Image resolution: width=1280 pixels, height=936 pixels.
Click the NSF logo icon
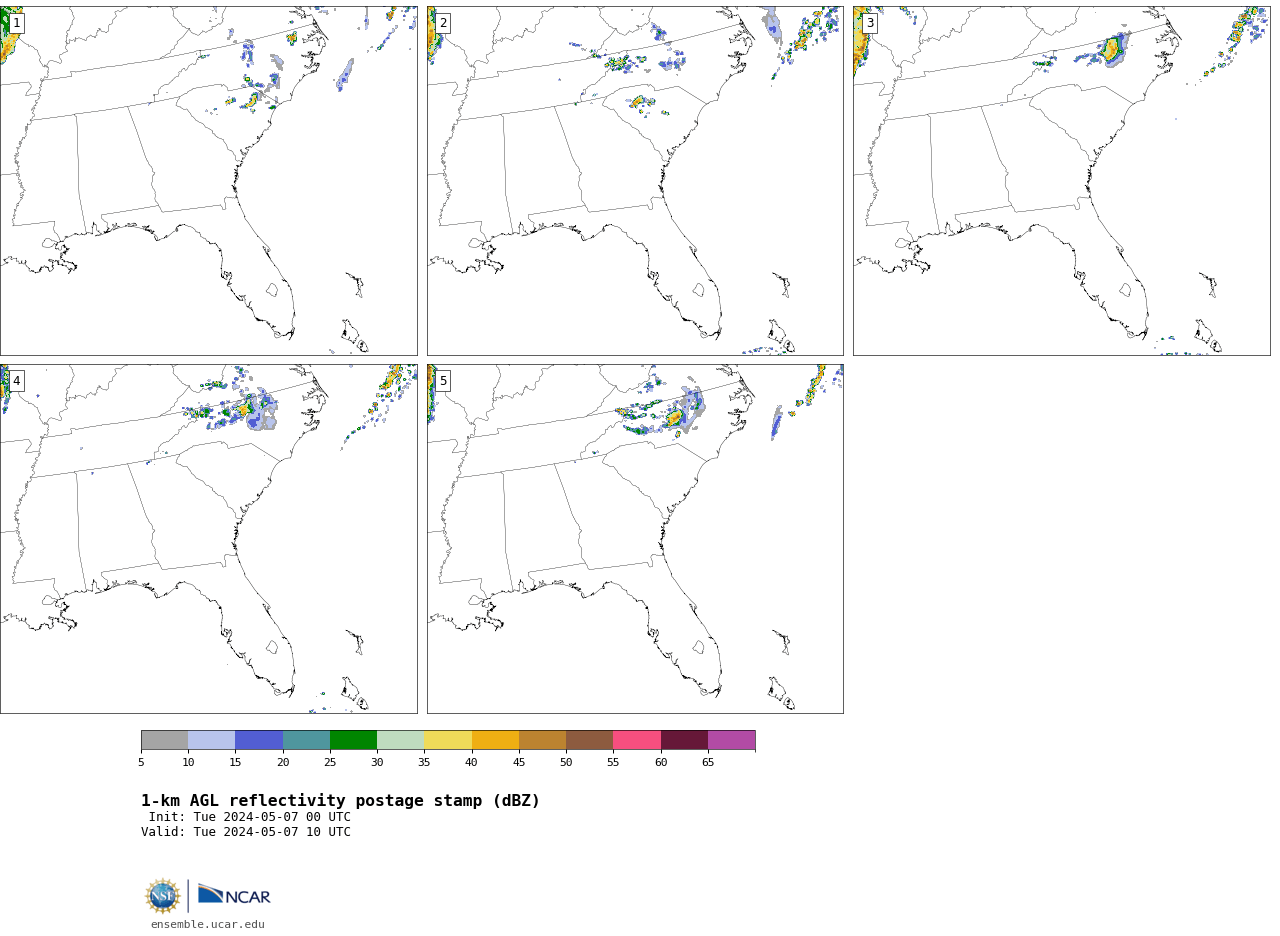[x=163, y=896]
